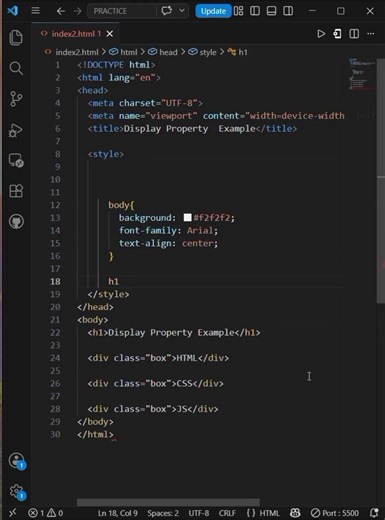385x520 pixels.
Task: Open Copilot status icon in status bar
Action: pyautogui.click(x=295, y=513)
